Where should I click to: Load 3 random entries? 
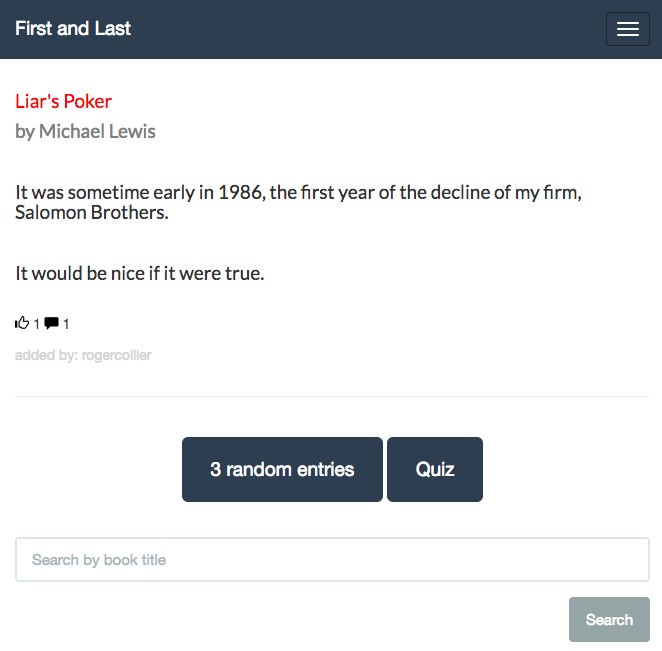coord(282,469)
